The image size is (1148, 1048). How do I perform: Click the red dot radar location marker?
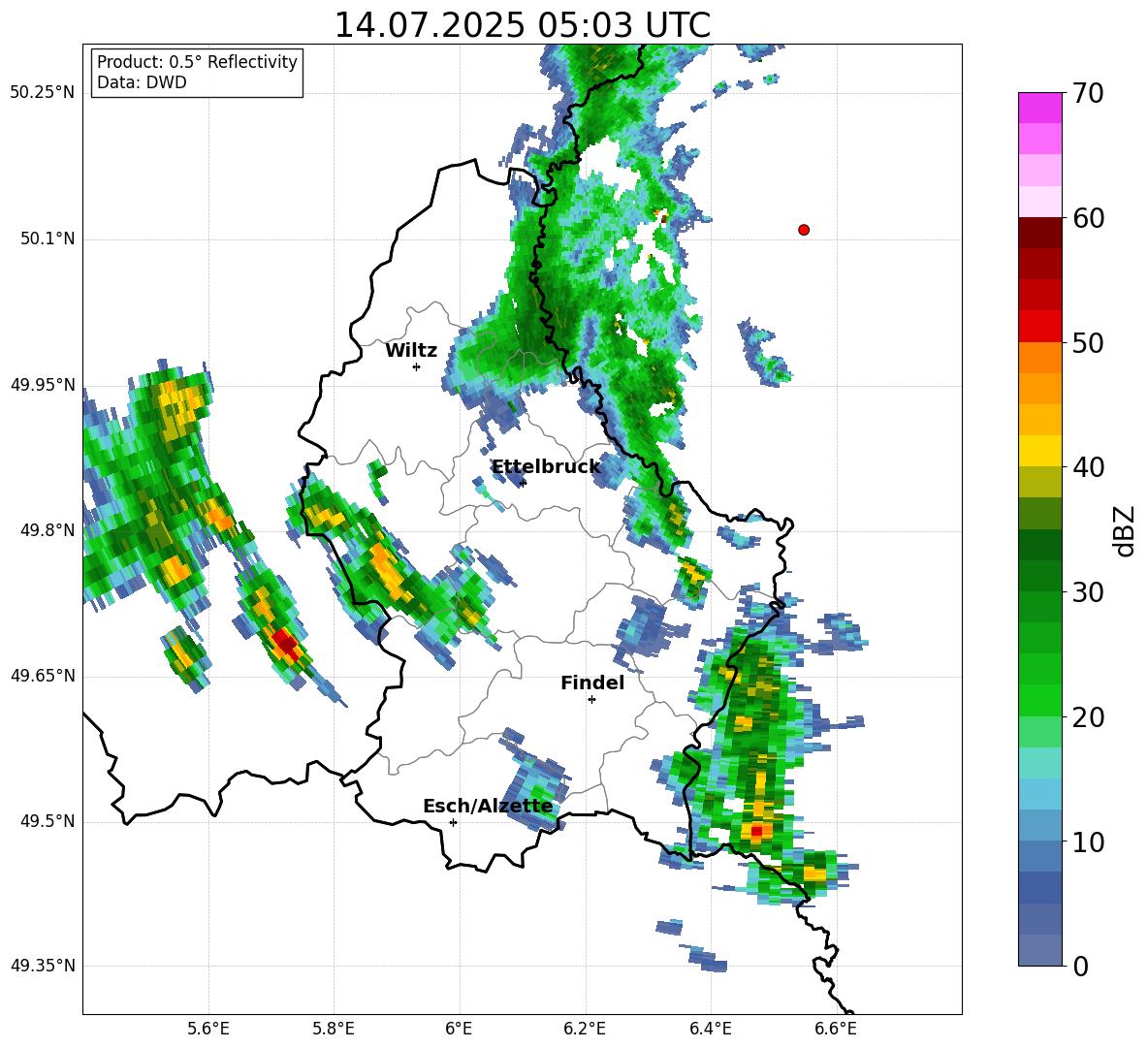(803, 230)
